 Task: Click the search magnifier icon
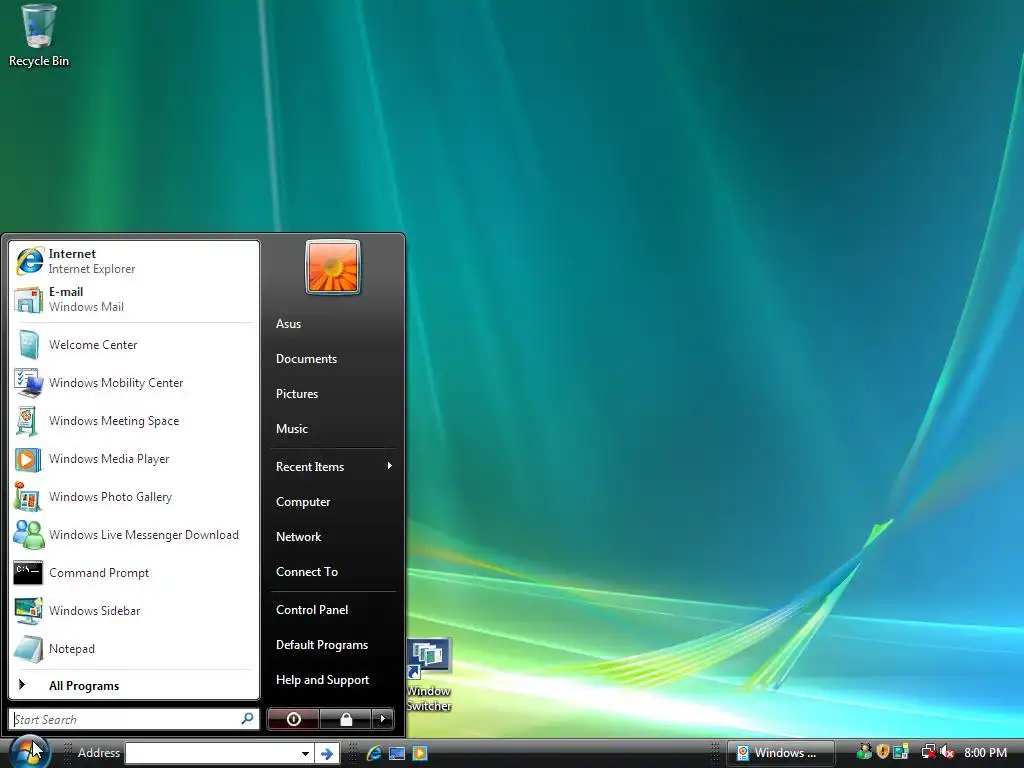[x=248, y=718]
